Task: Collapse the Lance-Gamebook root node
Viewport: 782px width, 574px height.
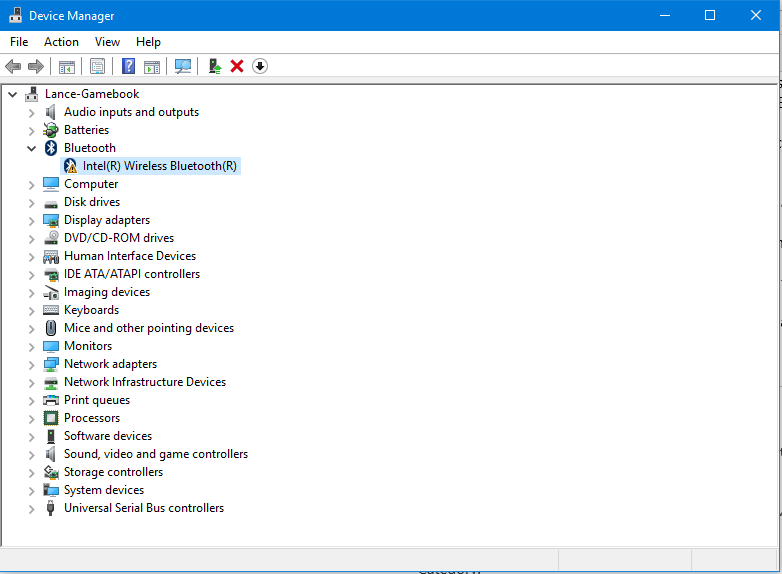Action: tap(12, 94)
